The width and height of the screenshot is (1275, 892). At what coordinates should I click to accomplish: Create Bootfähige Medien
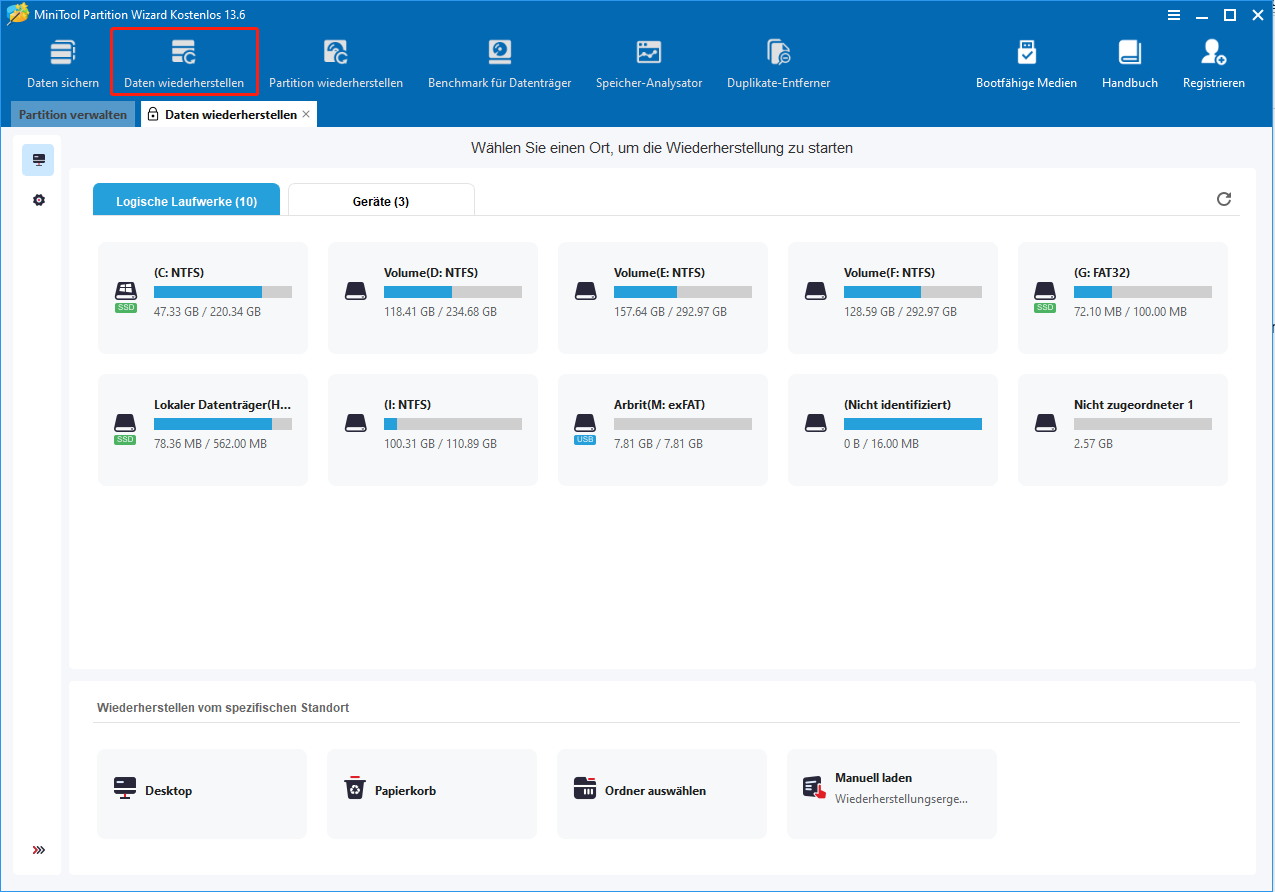click(1026, 64)
